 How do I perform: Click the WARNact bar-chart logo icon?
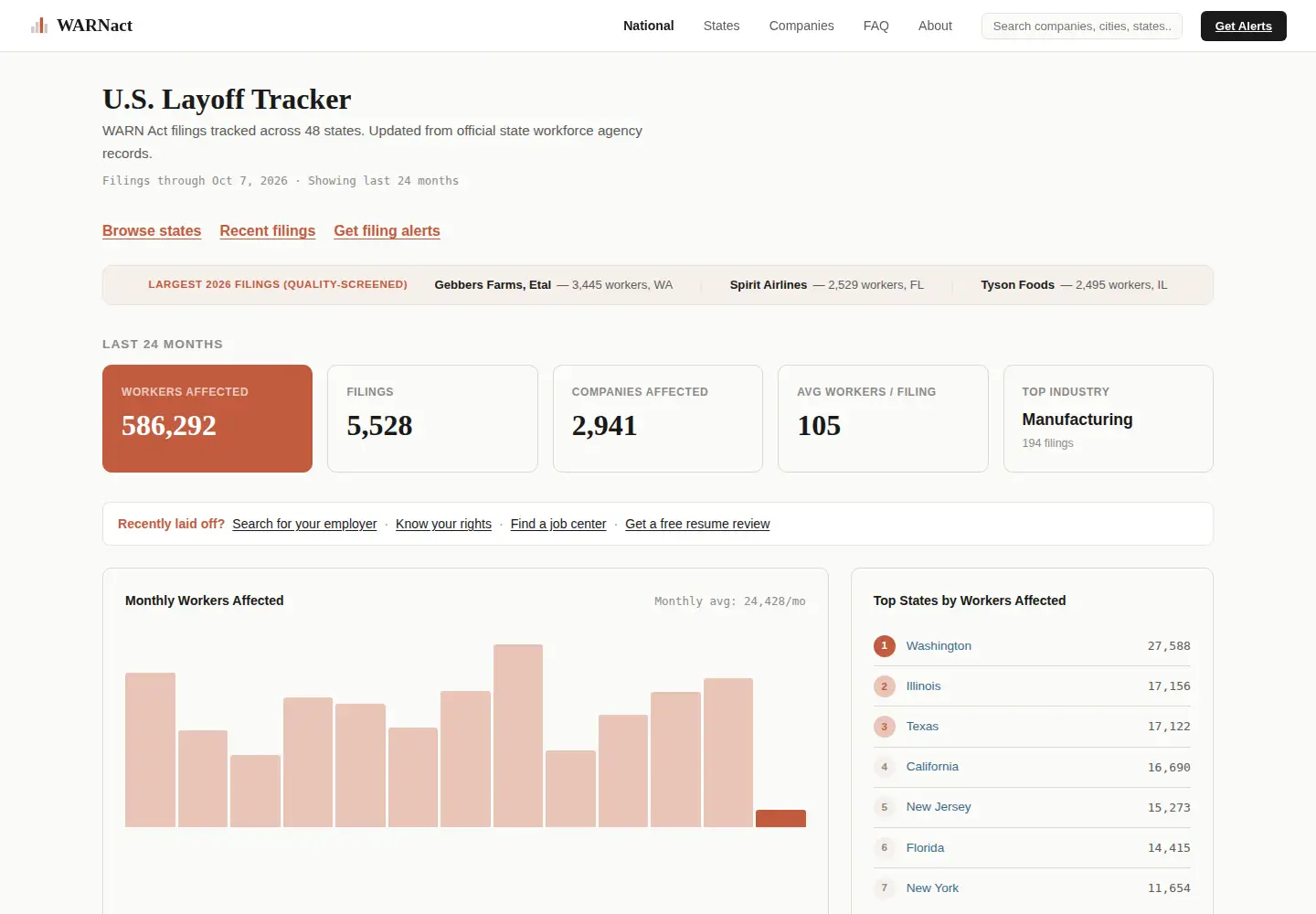(39, 26)
